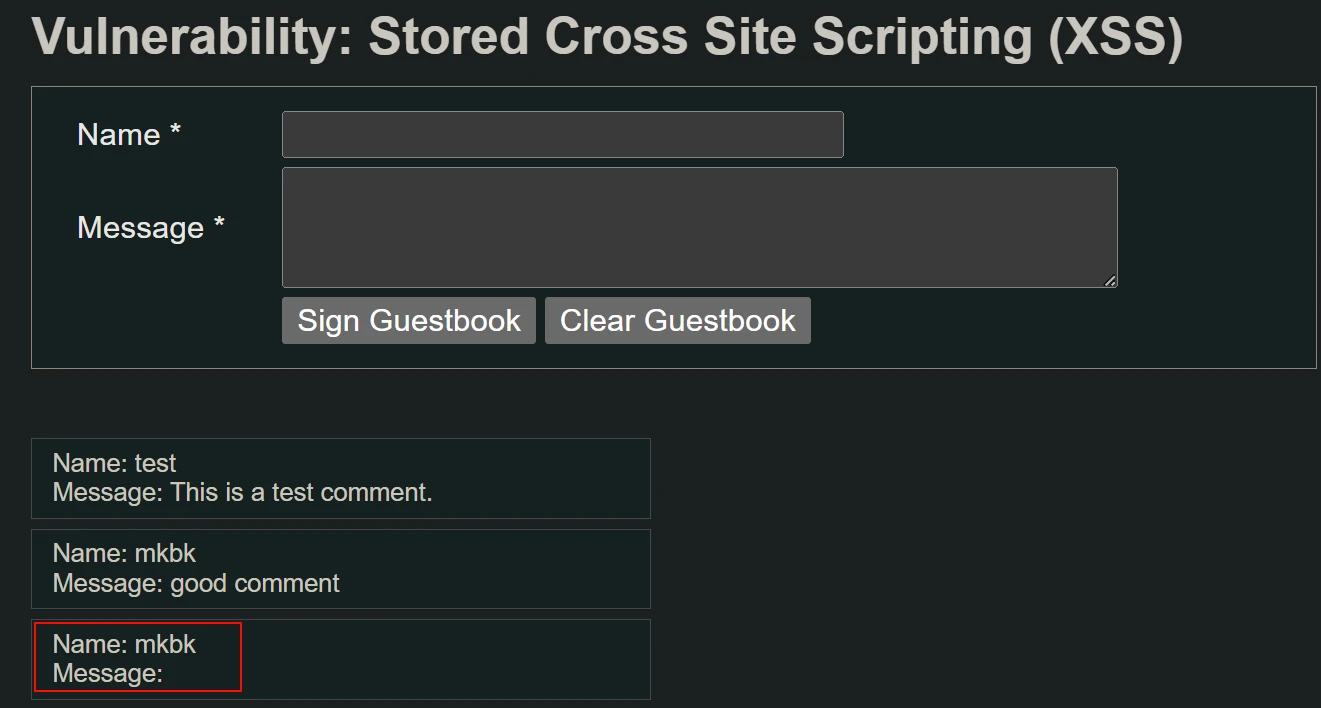Click "Name: mkbk" in the last entry
The width and height of the screenshot is (1321, 708).
pos(124,644)
